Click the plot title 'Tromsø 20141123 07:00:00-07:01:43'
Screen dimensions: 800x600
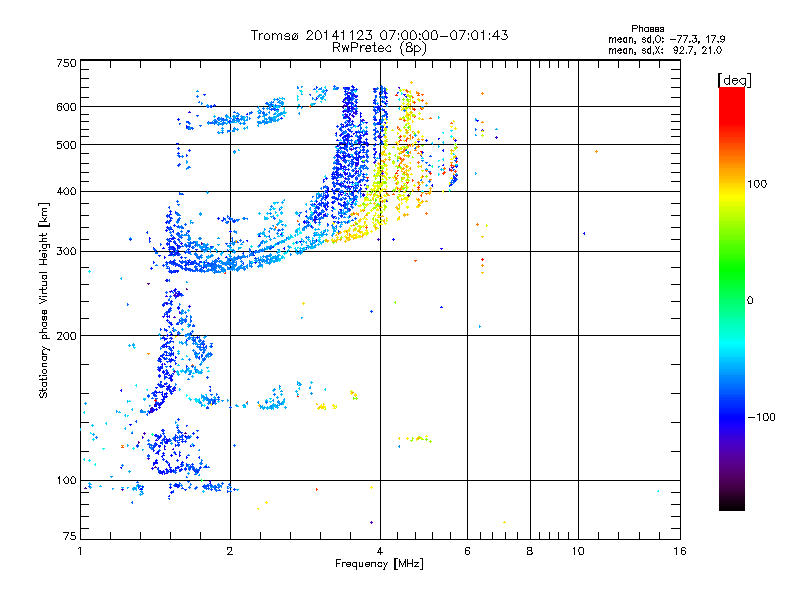point(379,35)
